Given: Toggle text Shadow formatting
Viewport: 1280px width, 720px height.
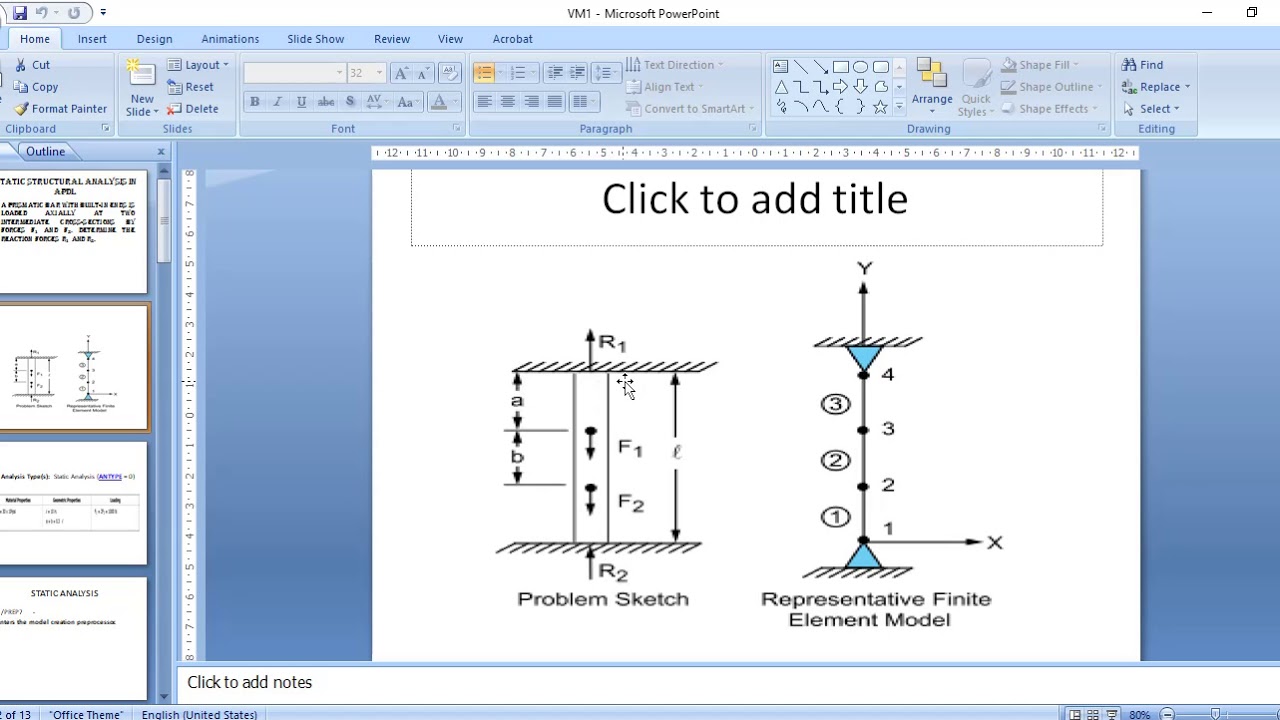Looking at the screenshot, I should point(350,102).
